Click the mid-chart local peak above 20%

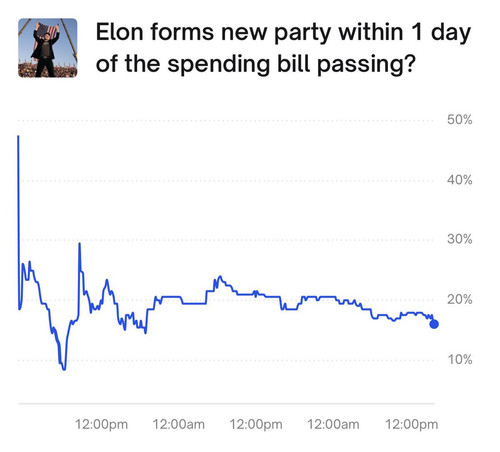tap(220, 276)
